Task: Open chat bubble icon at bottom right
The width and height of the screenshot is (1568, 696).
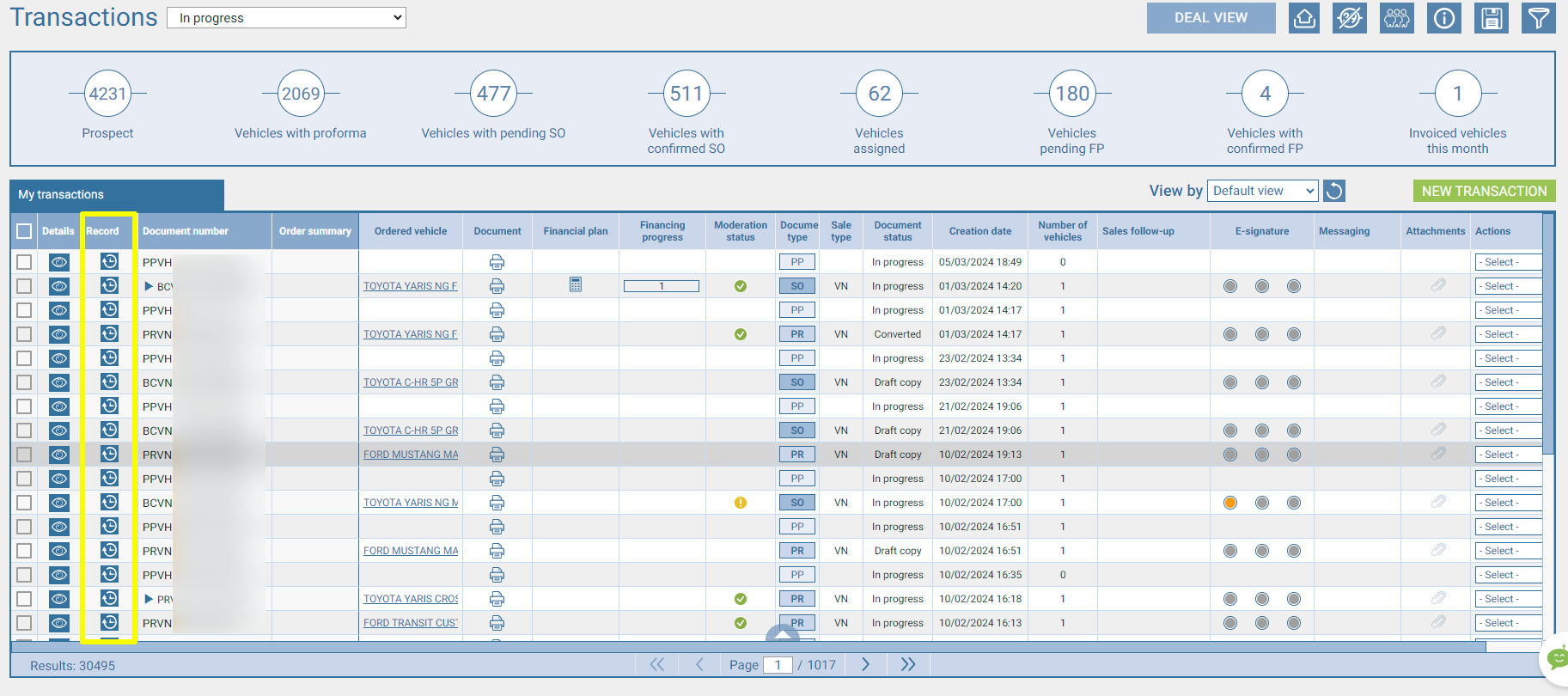Action: pyautogui.click(x=1556, y=659)
